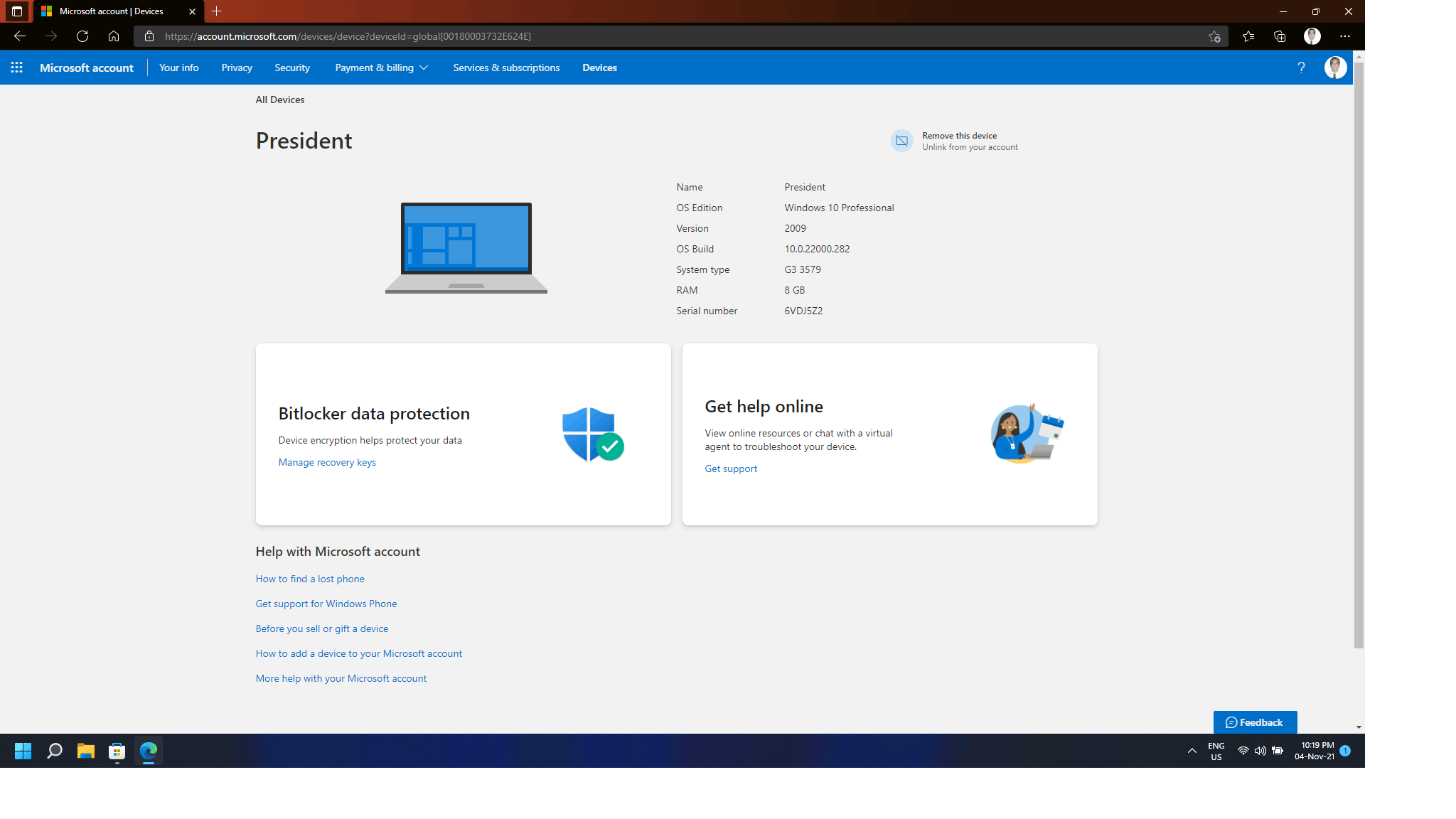Open browser Favorites star list icon
1456x819 pixels.
(x=1248, y=36)
